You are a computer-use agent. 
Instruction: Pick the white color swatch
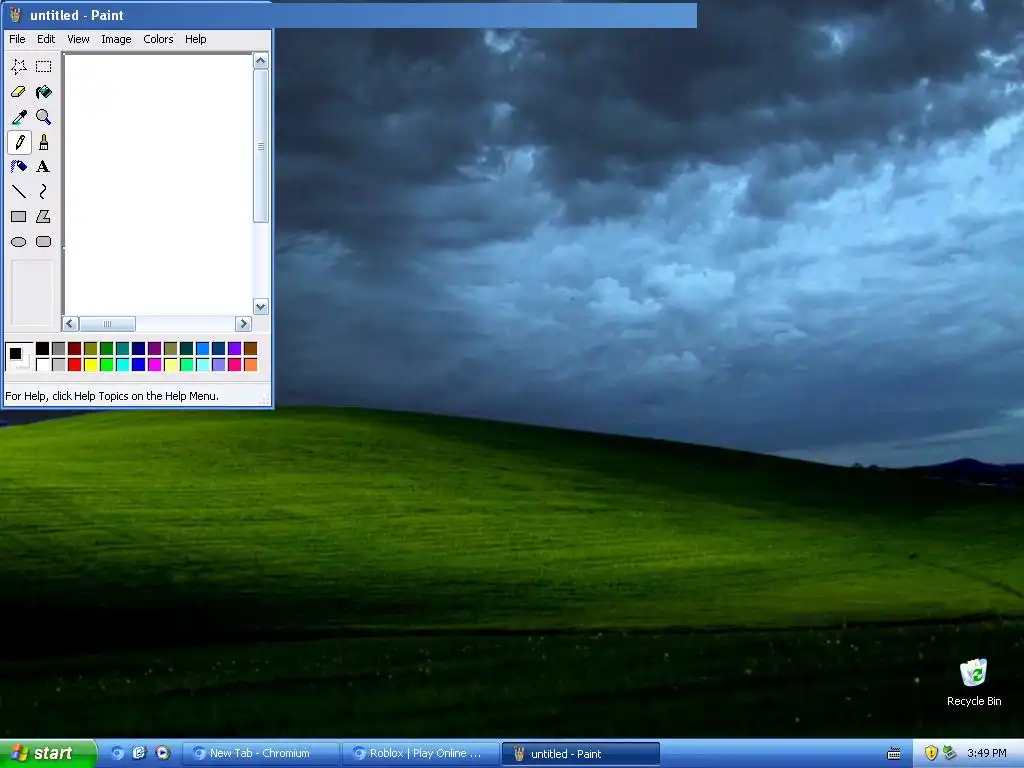click(x=42, y=364)
